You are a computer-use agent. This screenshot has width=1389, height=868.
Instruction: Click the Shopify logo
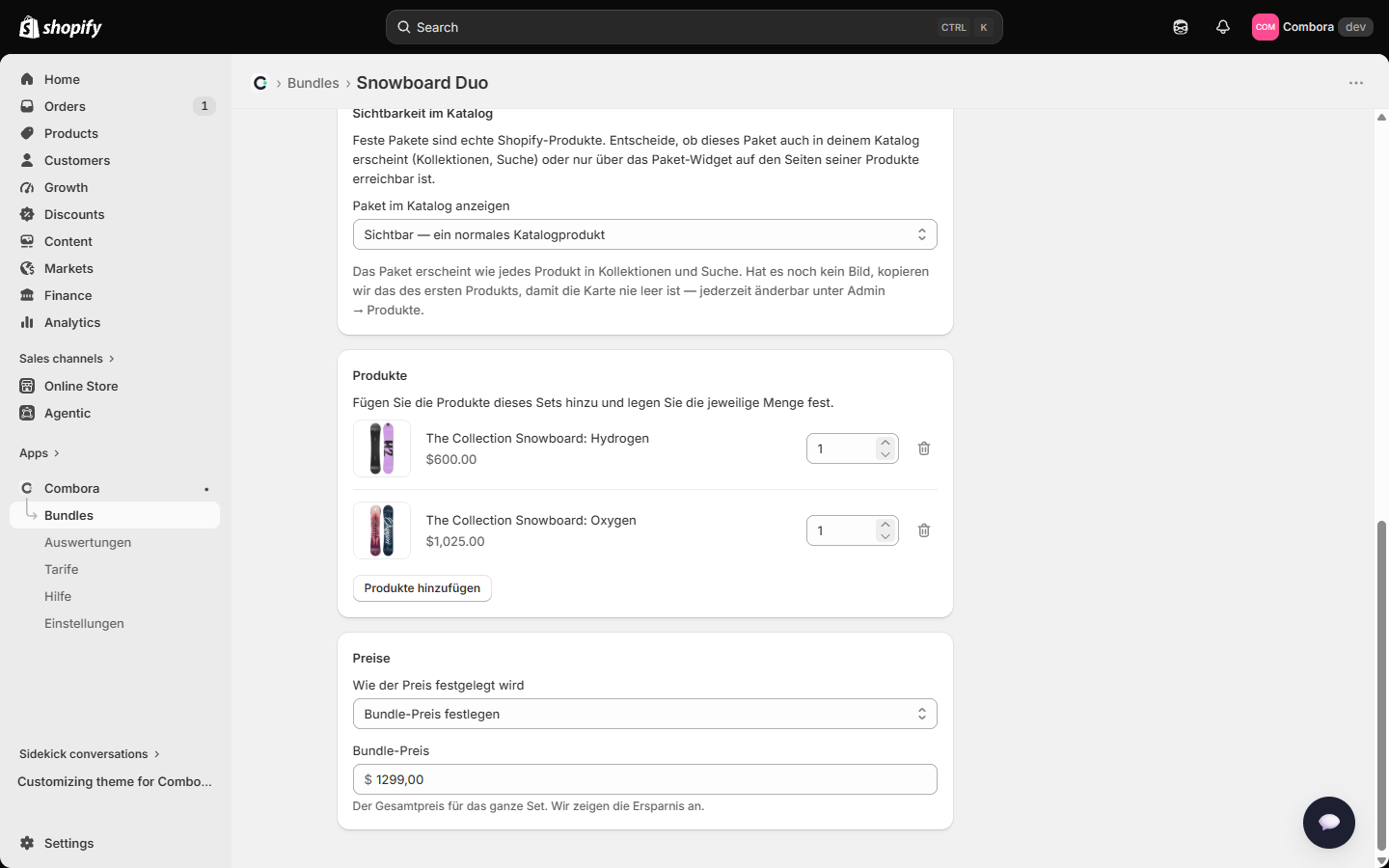click(60, 27)
